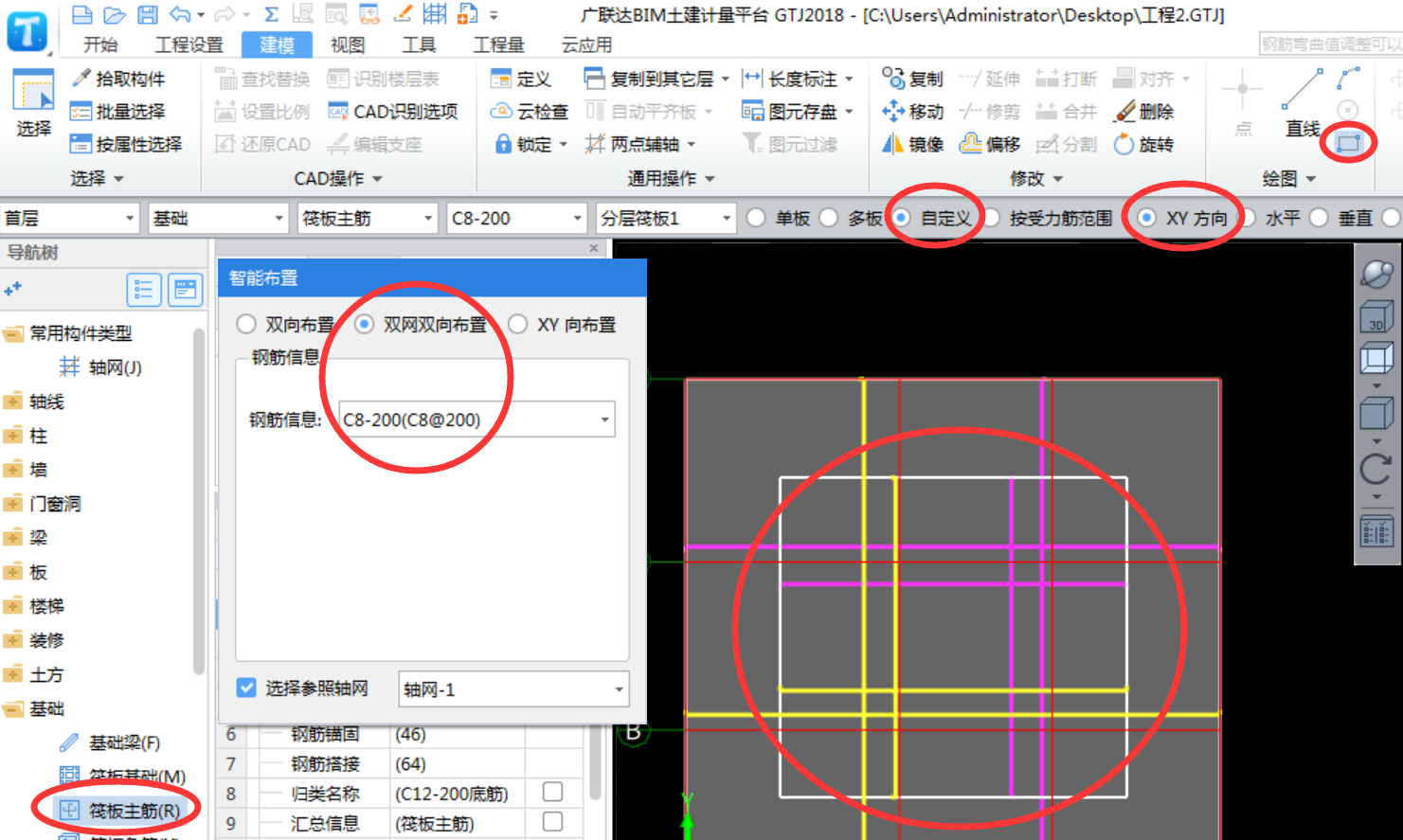Select the rectangle drawing tool

(x=1348, y=143)
